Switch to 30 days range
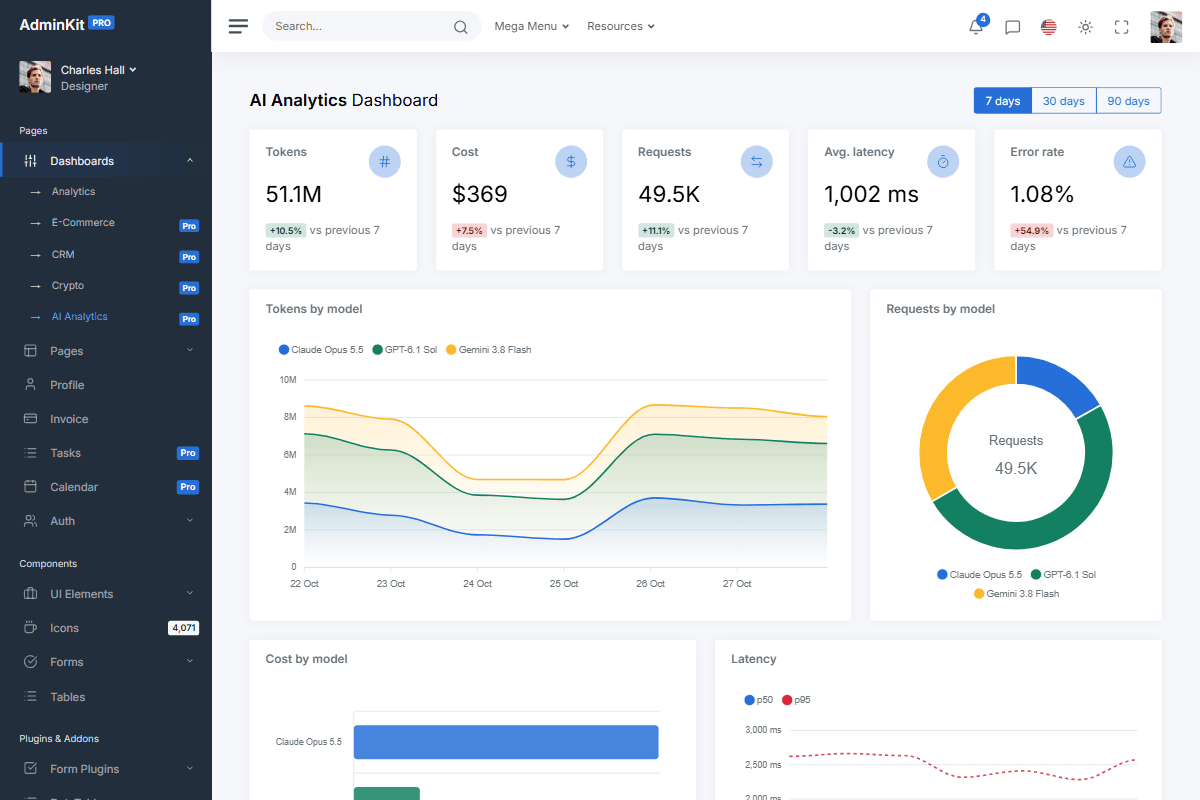The width and height of the screenshot is (1200, 800). pos(1064,101)
